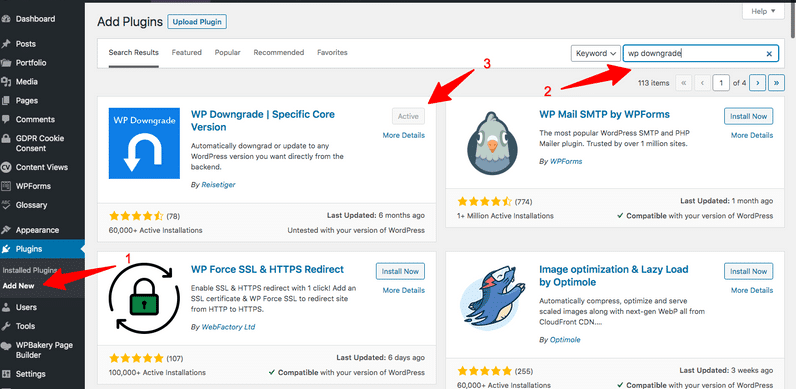Click the Glossary ABC icon

[6, 205]
